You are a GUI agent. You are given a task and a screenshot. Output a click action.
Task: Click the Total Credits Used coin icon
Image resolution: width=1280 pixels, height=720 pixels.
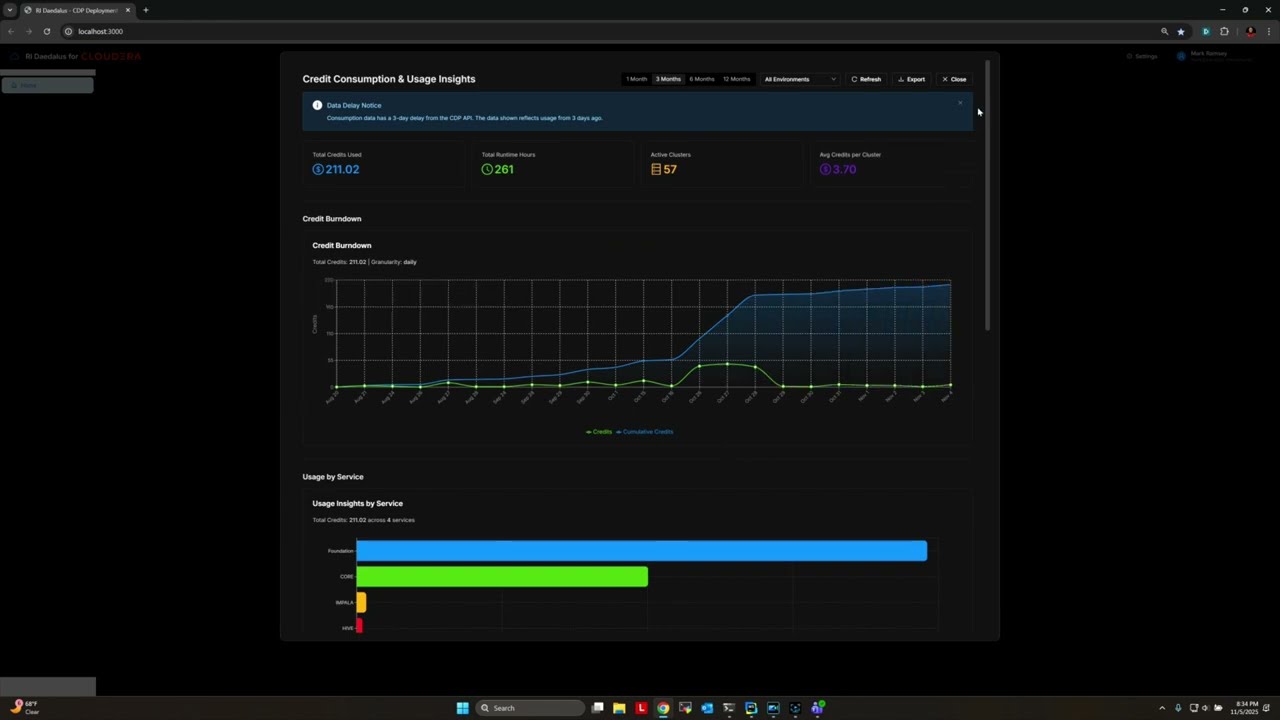coord(318,169)
